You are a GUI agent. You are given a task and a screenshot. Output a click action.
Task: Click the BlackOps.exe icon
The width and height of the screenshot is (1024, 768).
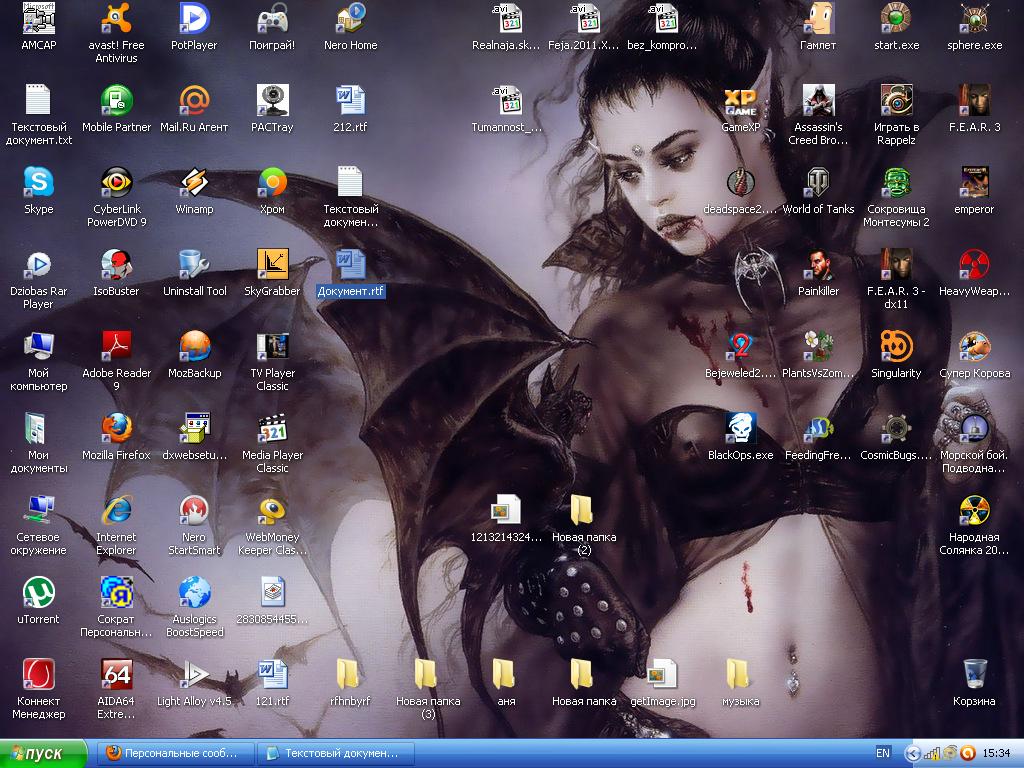[740, 428]
